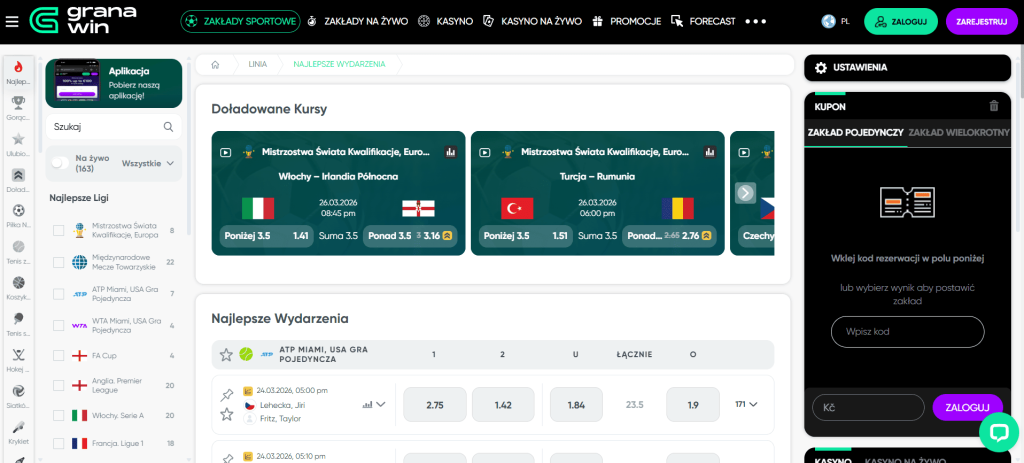
Task: Select Koszykówka basketball sidebar icon
Action: (18, 283)
